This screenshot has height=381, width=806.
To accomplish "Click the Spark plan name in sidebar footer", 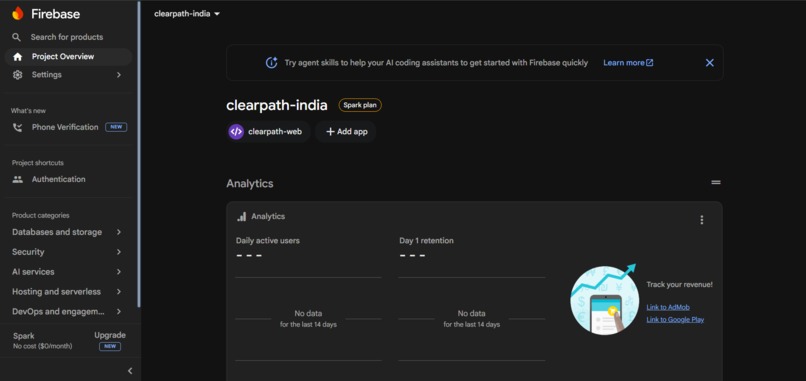I will click(x=24, y=336).
